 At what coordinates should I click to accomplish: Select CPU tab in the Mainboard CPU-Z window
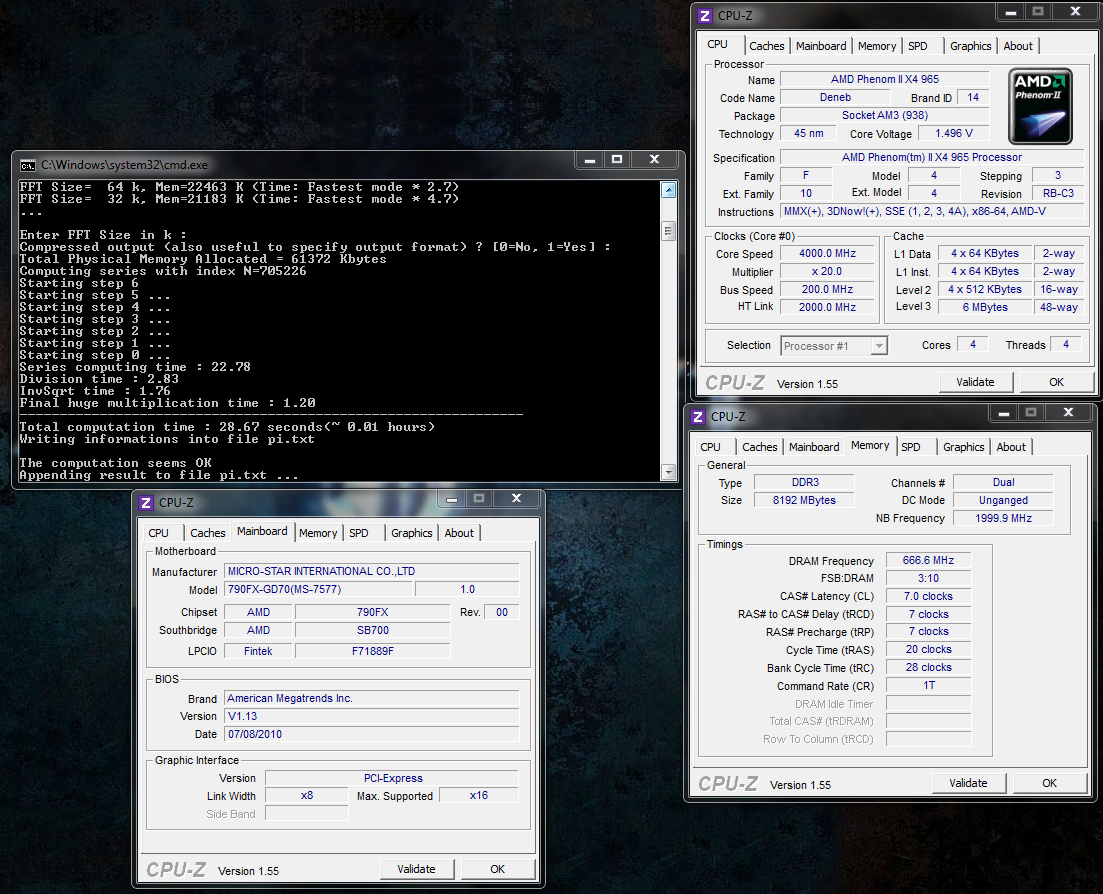(x=158, y=533)
